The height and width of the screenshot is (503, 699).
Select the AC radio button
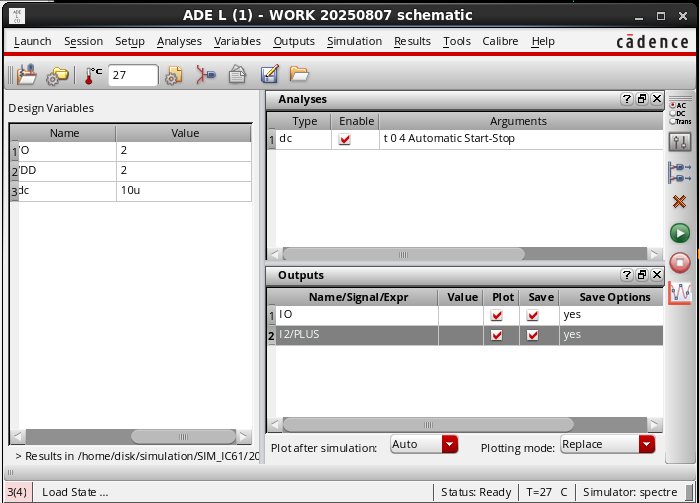(673, 106)
